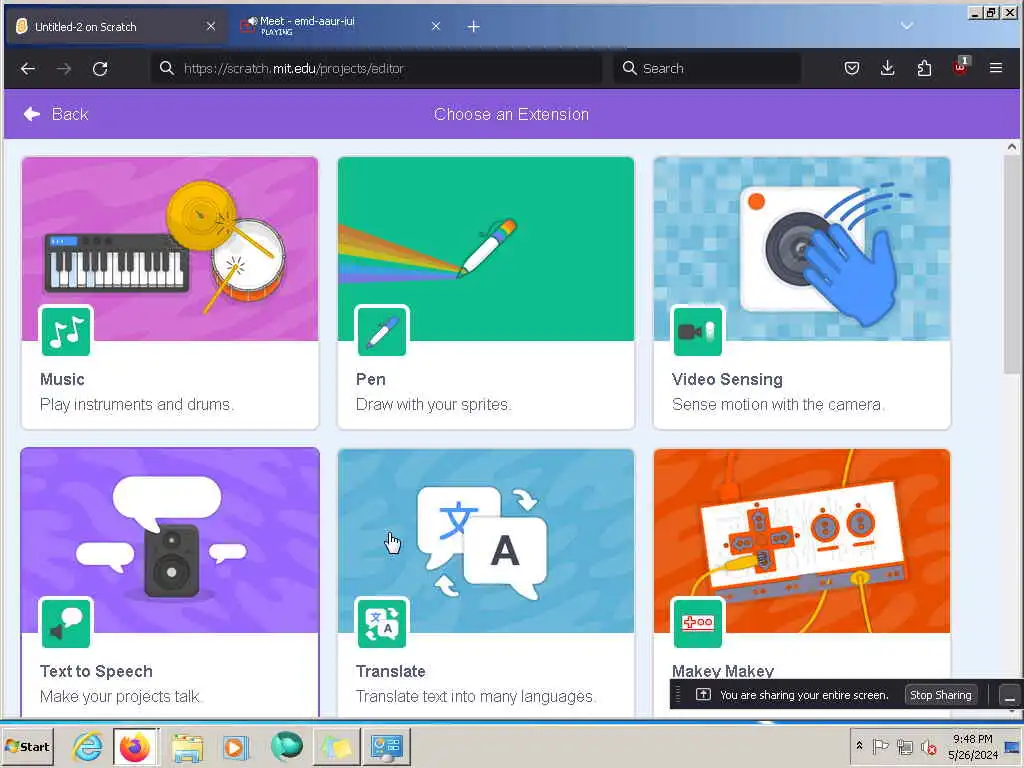This screenshot has width=1024, height=768.
Task: Select the Makey Makey card artwork
Action: pyautogui.click(x=802, y=541)
